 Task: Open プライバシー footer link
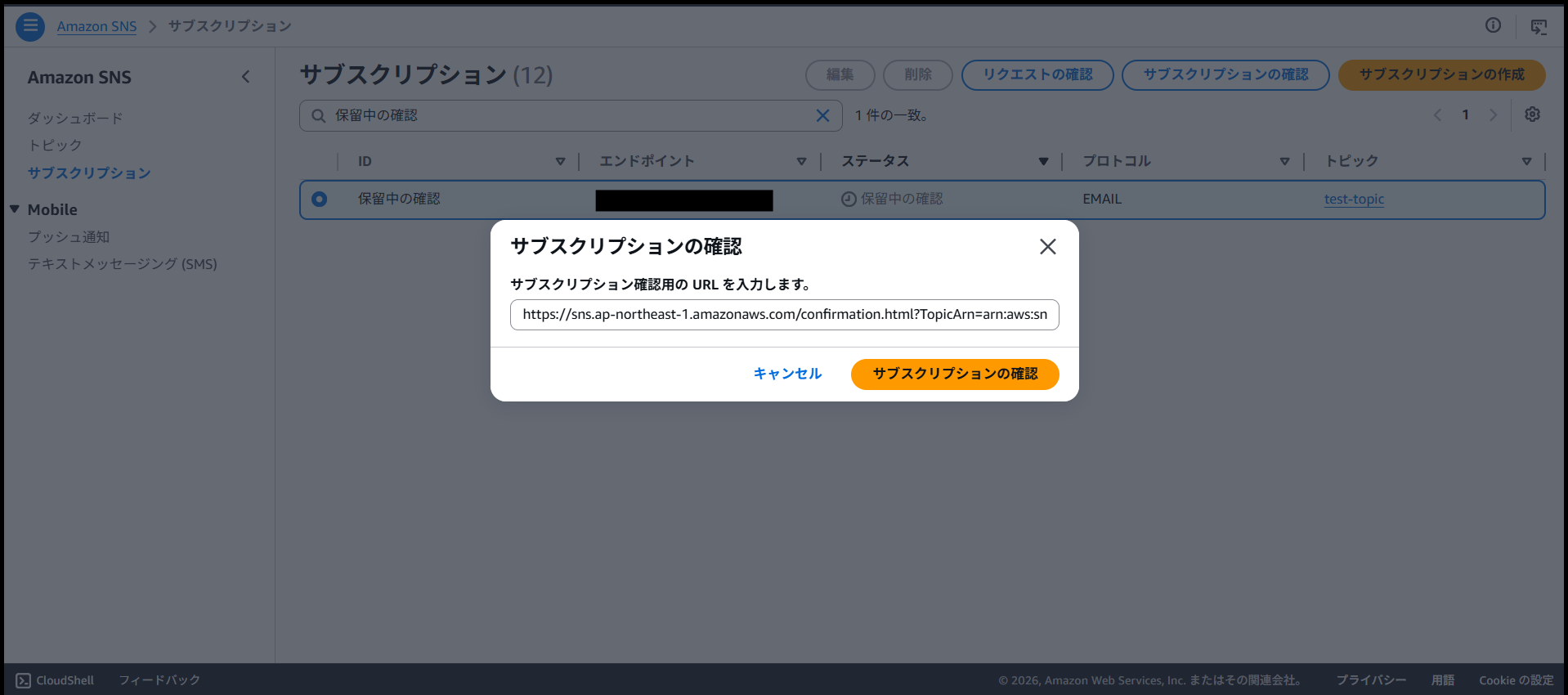[1371, 680]
